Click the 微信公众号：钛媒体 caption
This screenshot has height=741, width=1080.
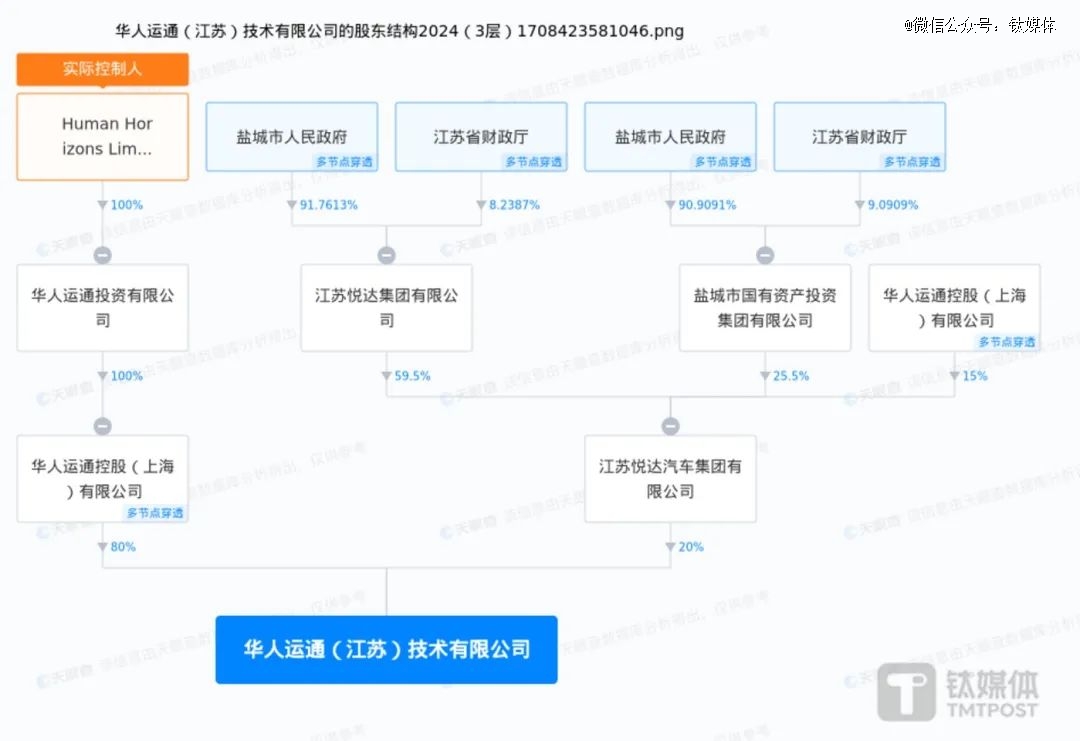[x=980, y=25]
